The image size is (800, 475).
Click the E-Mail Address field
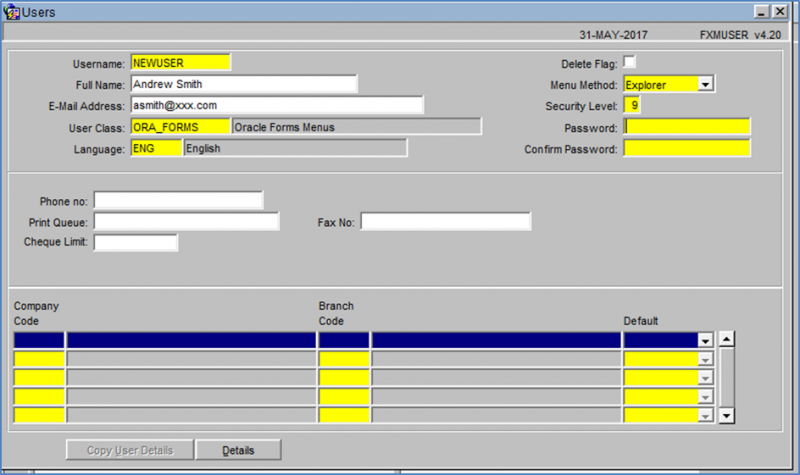277,105
